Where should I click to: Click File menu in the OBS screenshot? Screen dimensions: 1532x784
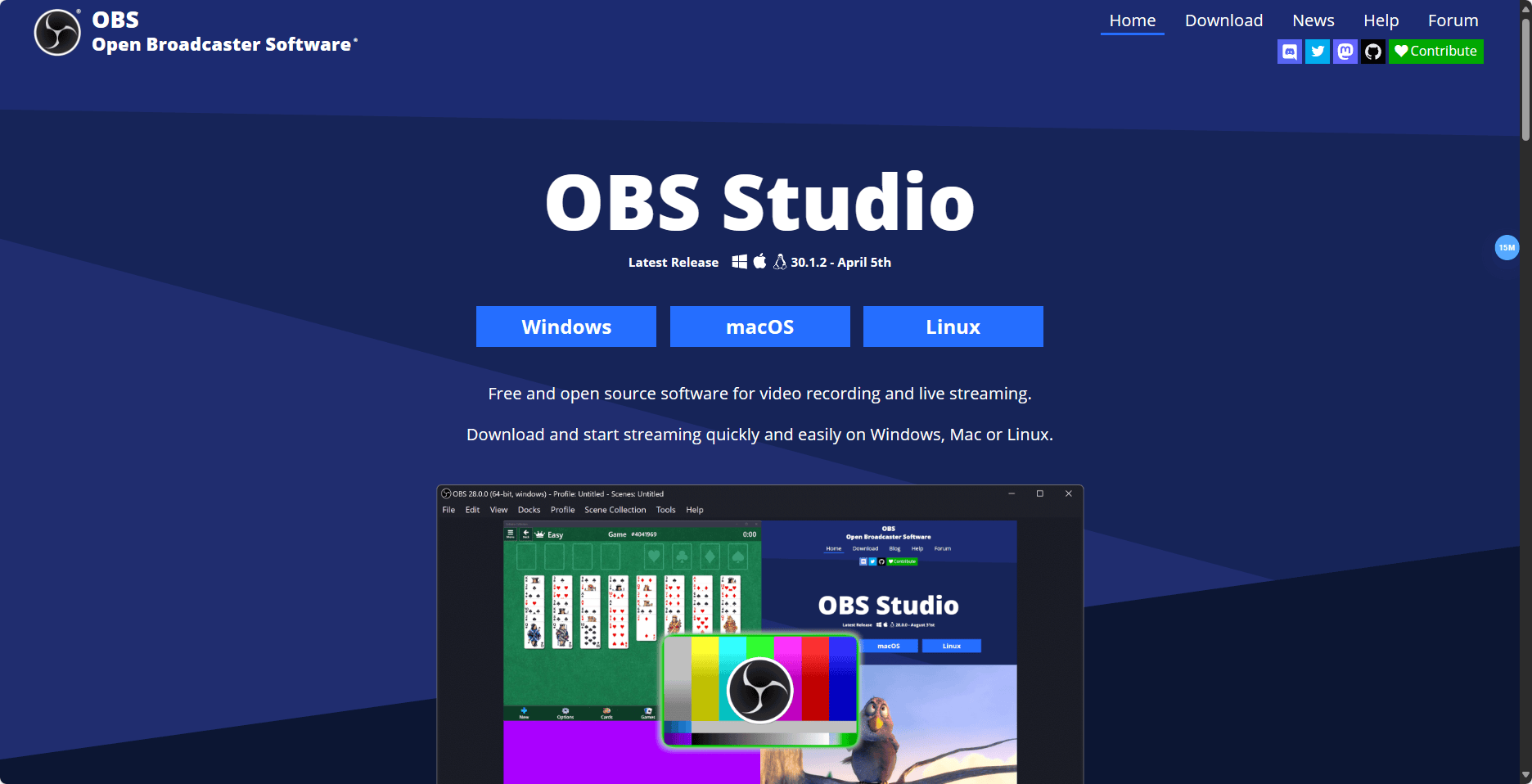[448, 510]
